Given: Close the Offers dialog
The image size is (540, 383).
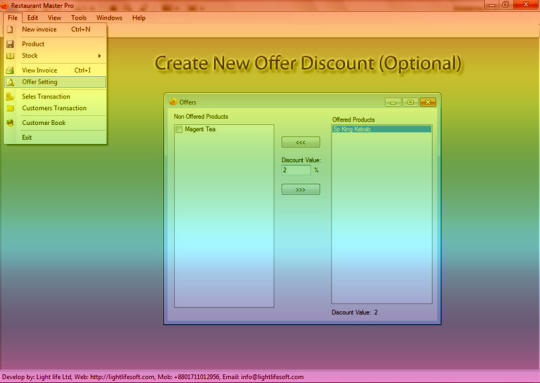Looking at the screenshot, I should pyautogui.click(x=428, y=102).
